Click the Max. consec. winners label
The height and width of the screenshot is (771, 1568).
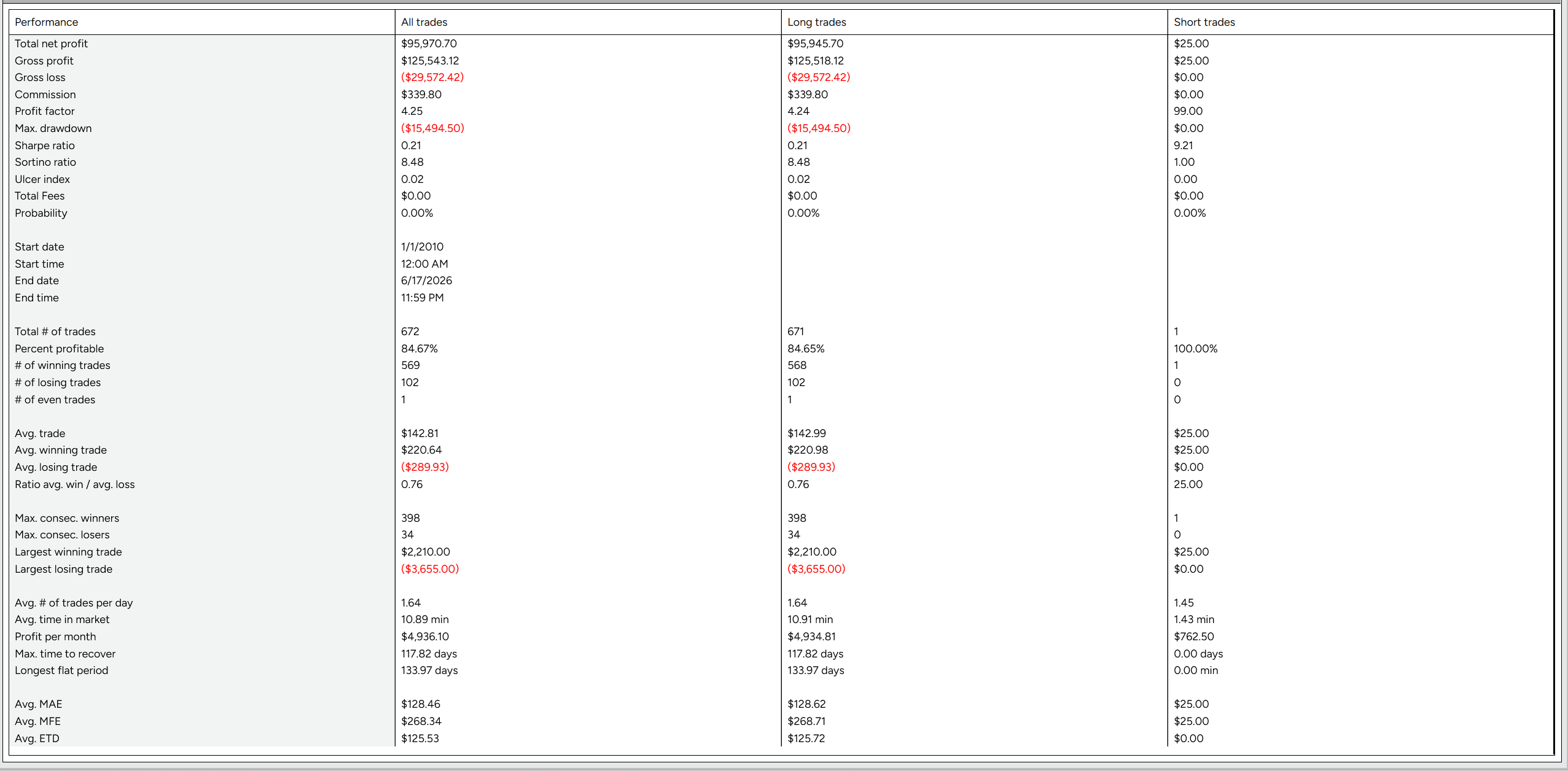click(x=67, y=518)
